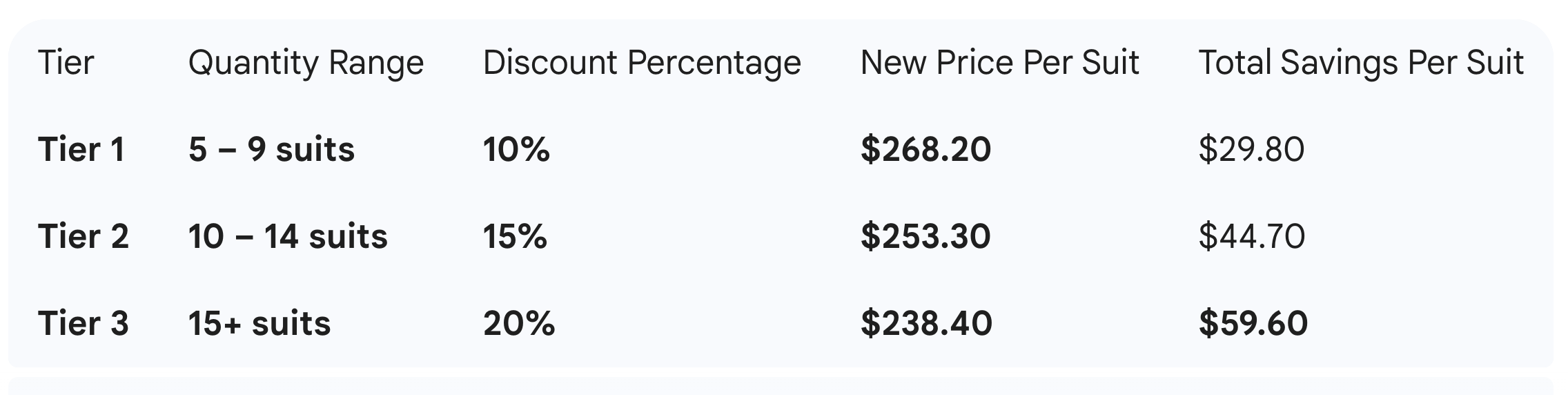This screenshot has height=395, width=1568.
Task: Select the Tier 1 row label
Action: [x=81, y=150]
